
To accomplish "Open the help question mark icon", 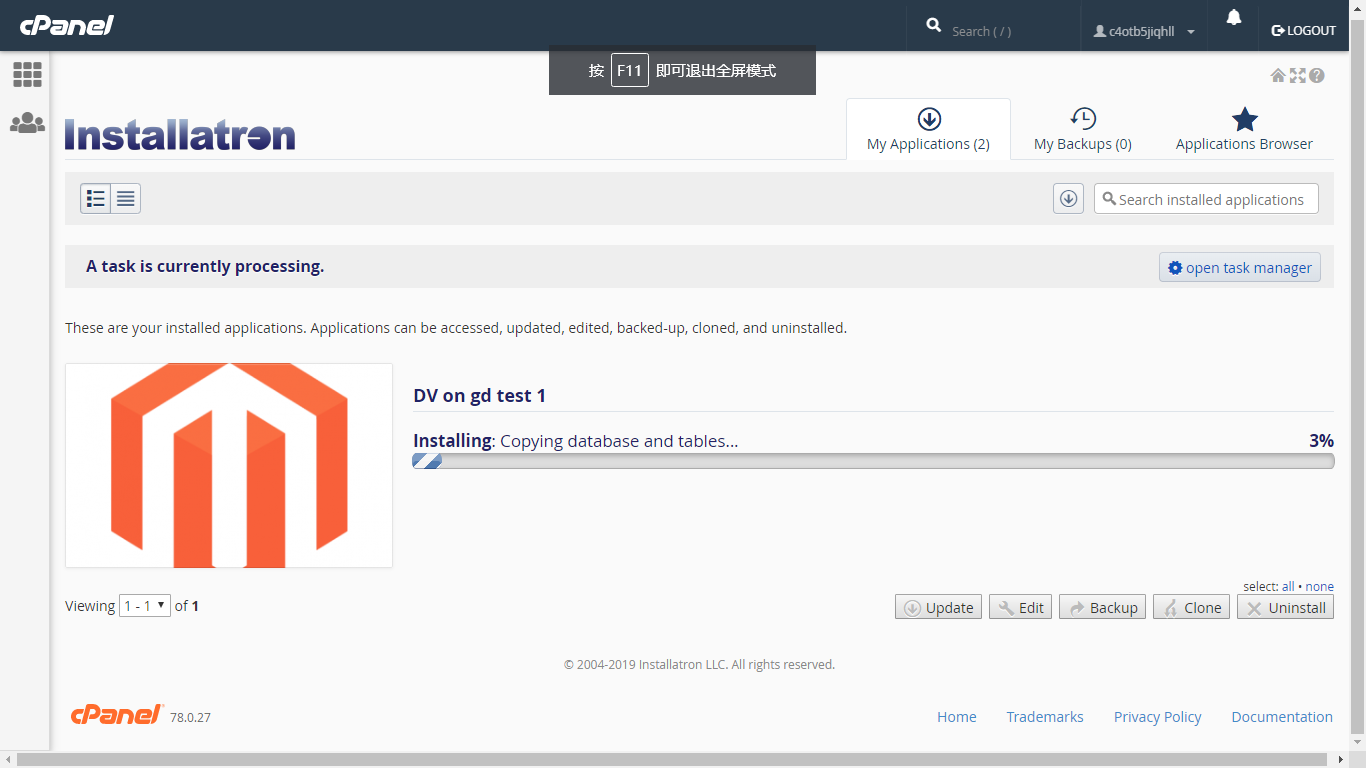I will 1317,75.
